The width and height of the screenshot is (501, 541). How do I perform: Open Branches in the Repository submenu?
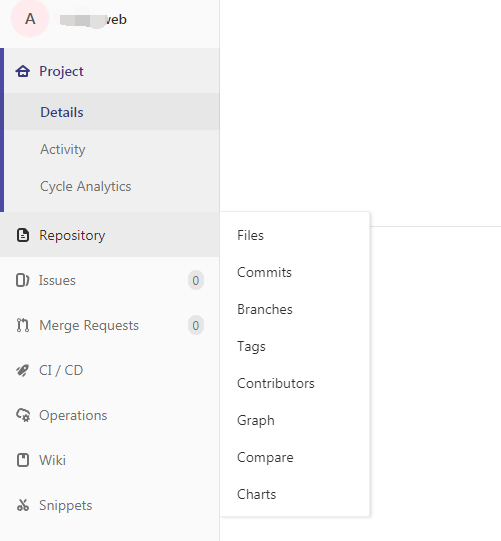[x=265, y=309]
